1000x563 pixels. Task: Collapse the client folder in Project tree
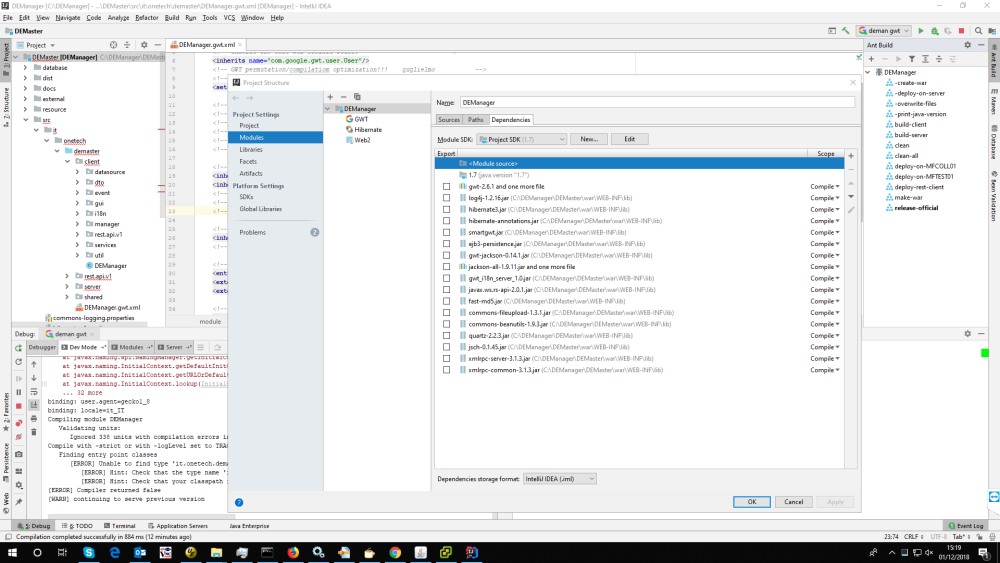click(x=67, y=162)
